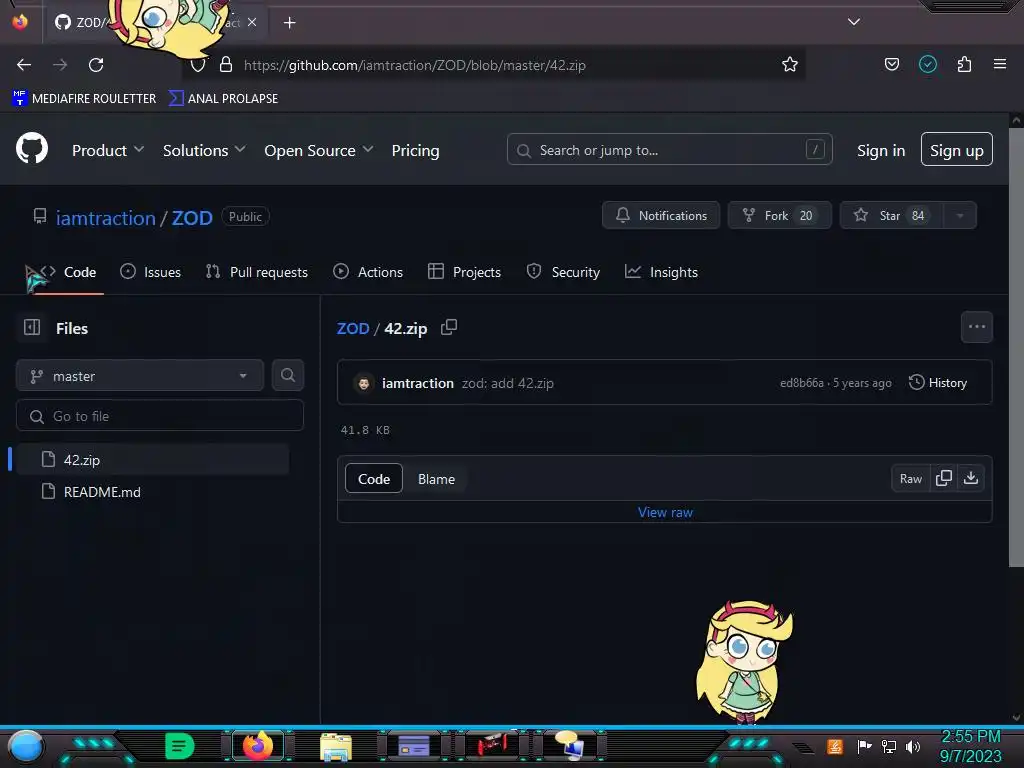Viewport: 1024px width, 768px height.
Task: Click the volume speaker tray icon
Action: (x=913, y=746)
